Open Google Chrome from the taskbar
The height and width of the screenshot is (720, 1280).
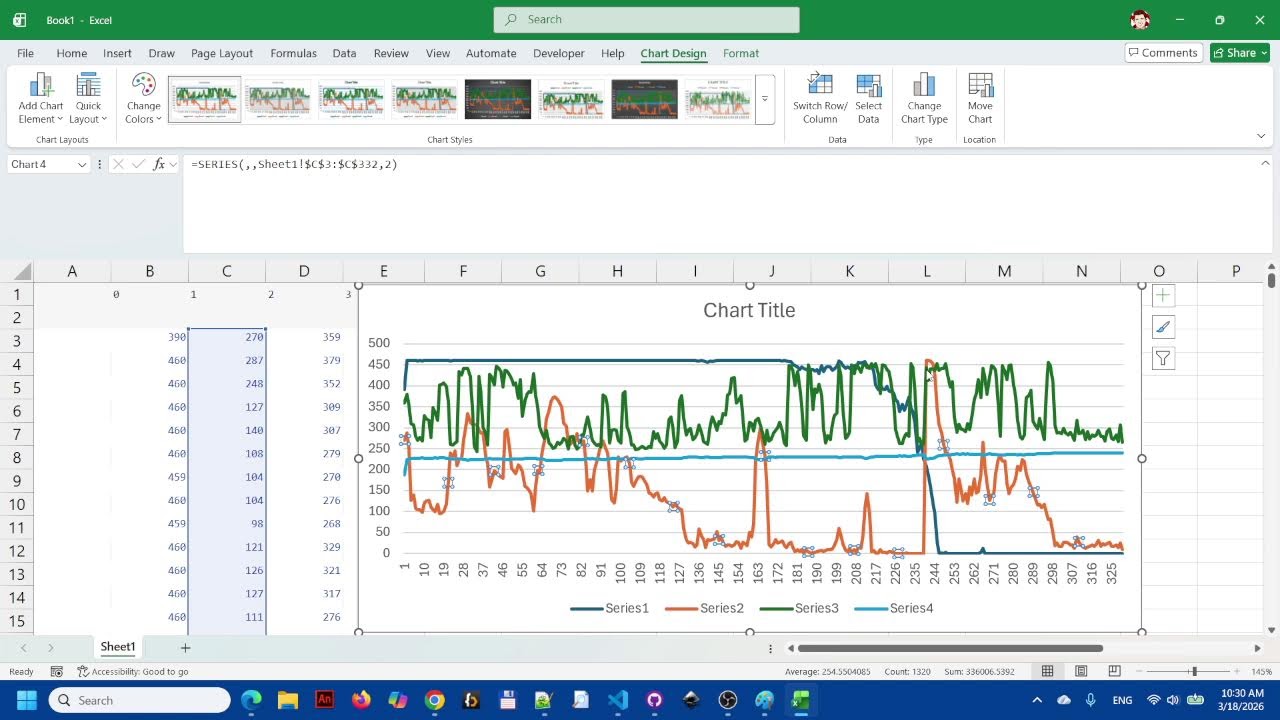pos(434,700)
